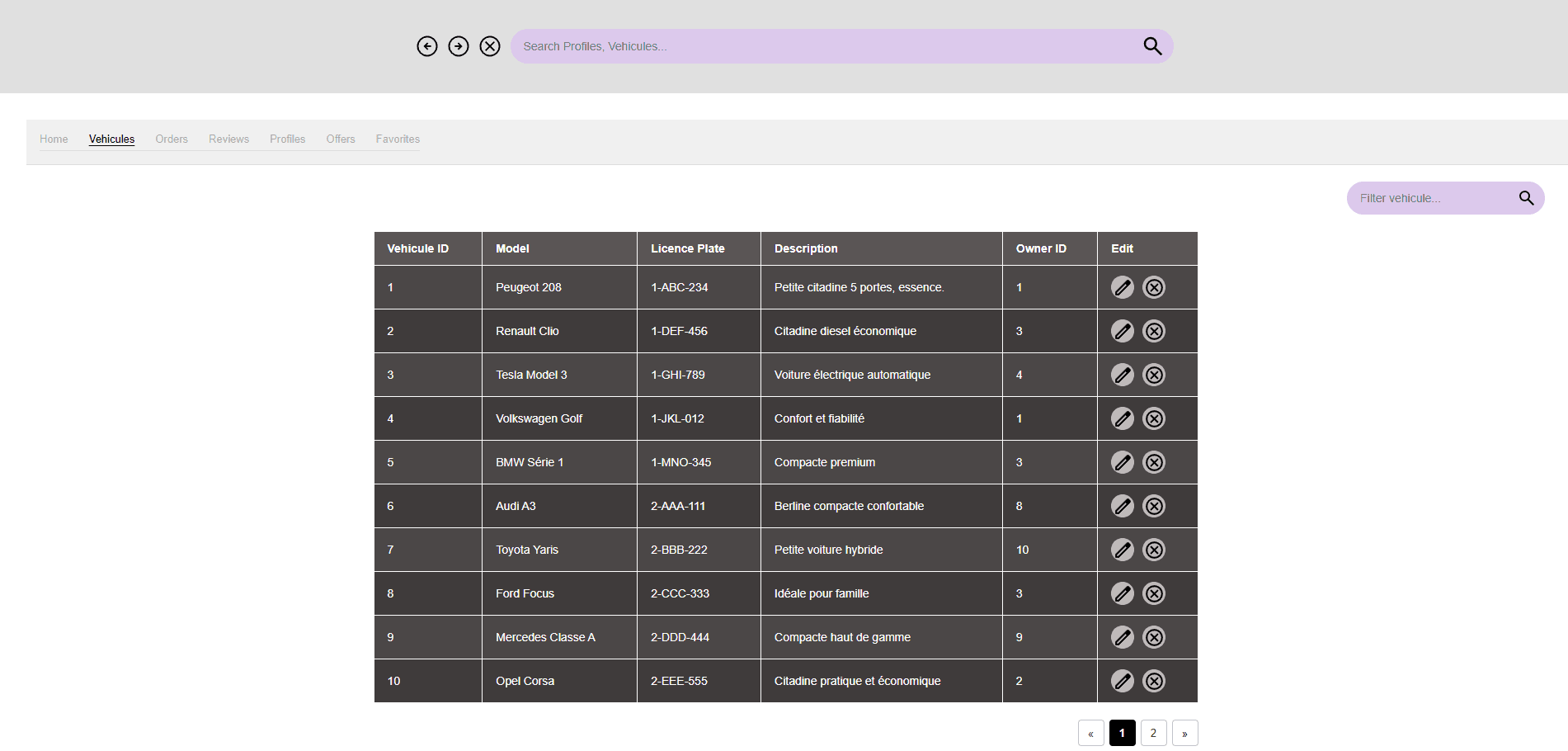Edit the Mercedes Classe A entry

[1123, 637]
